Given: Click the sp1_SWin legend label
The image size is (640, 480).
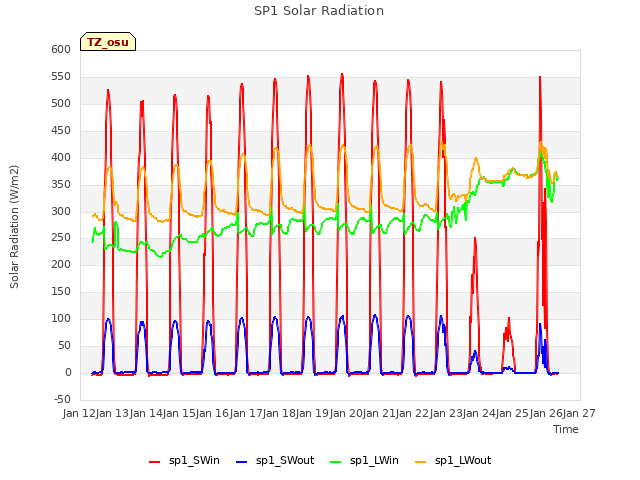Looking at the screenshot, I should pos(194,460).
